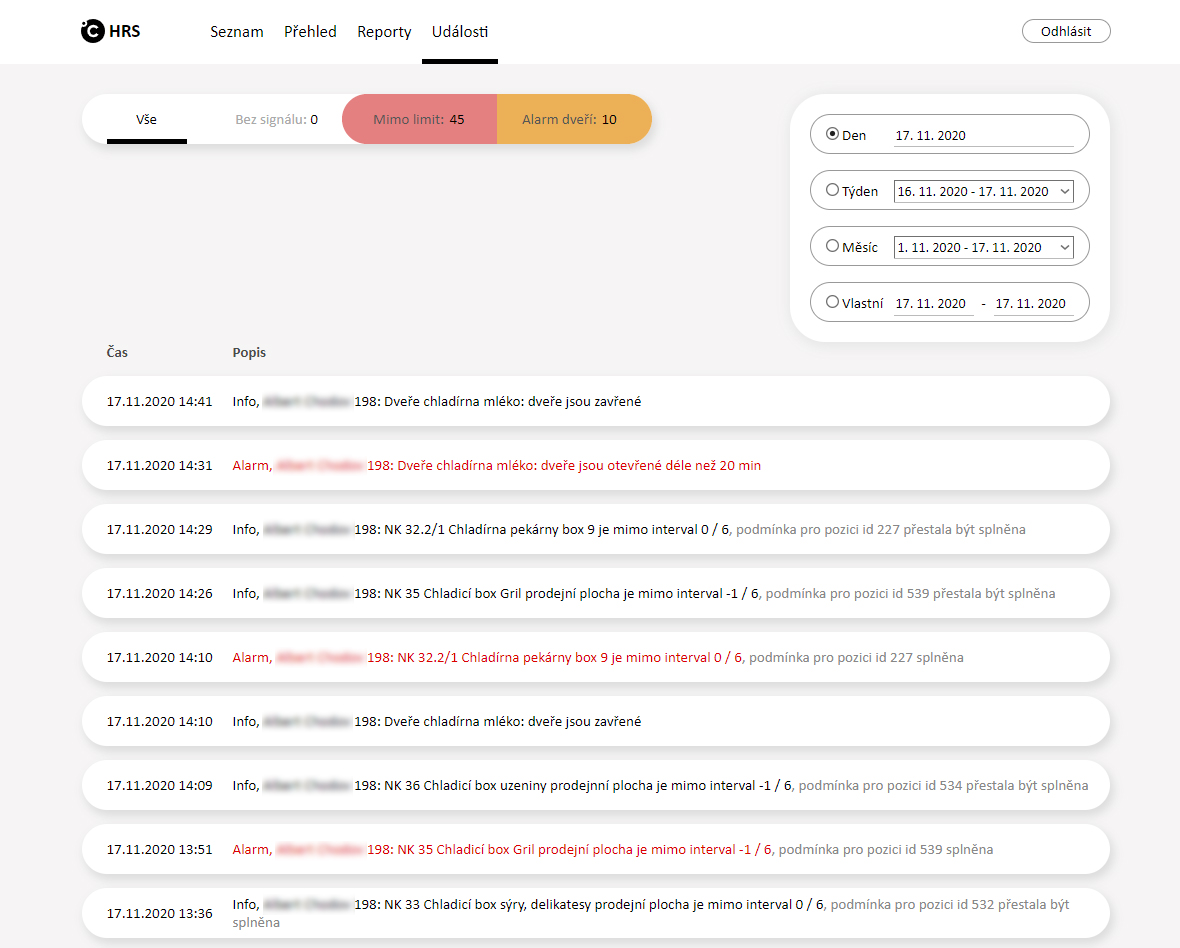Open the Seznam menu item
Image resolution: width=1180 pixels, height=948 pixels.
click(x=236, y=32)
